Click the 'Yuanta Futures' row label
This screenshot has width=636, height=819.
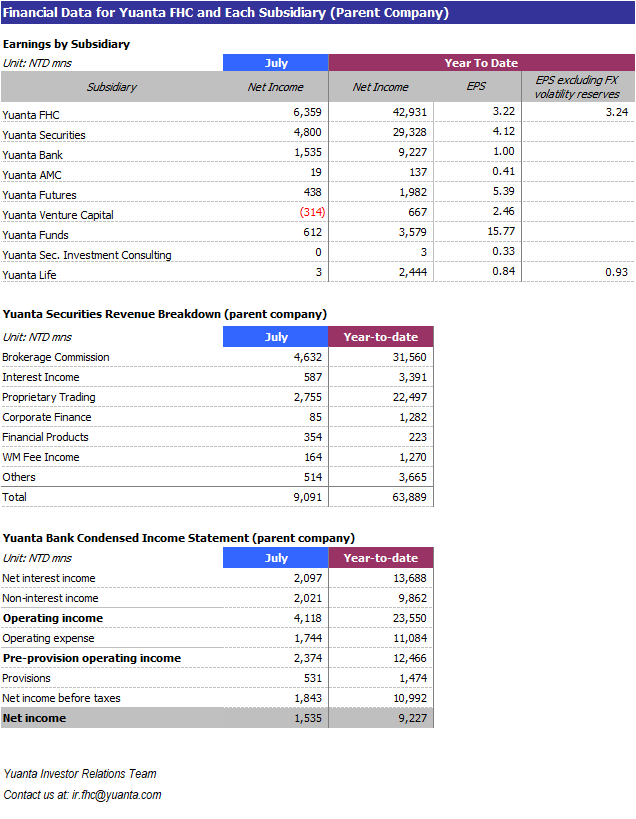tap(39, 195)
